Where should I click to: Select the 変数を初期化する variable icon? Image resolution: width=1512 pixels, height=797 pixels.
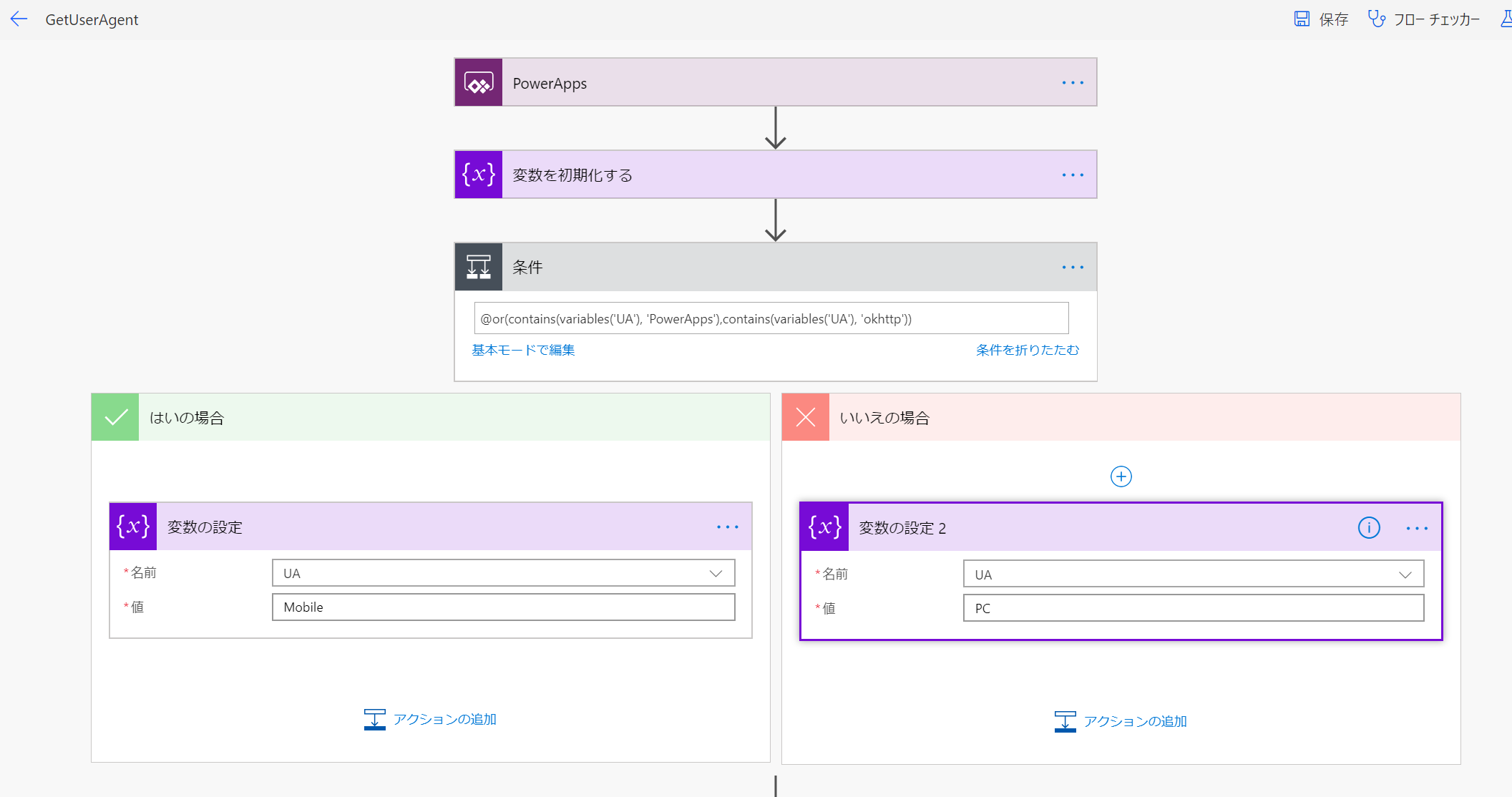coord(478,174)
